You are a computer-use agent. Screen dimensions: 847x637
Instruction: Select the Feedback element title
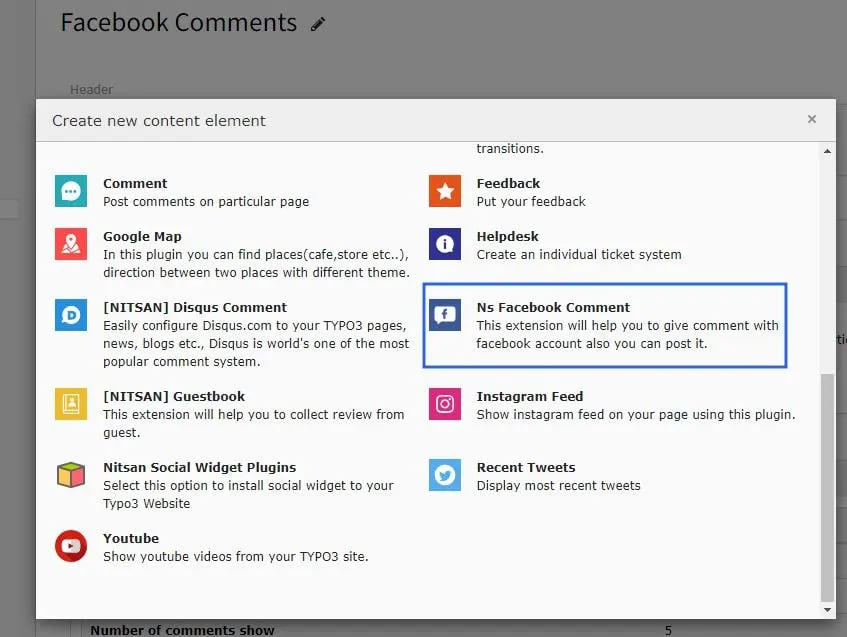click(508, 183)
